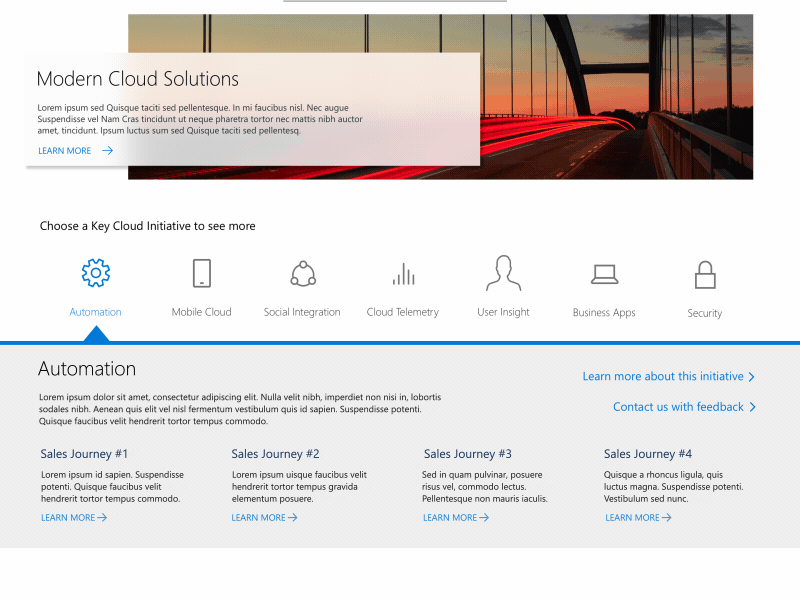The image size is (800, 600).
Task: Expand chevron next to Learn more about initiative
Action: point(752,377)
